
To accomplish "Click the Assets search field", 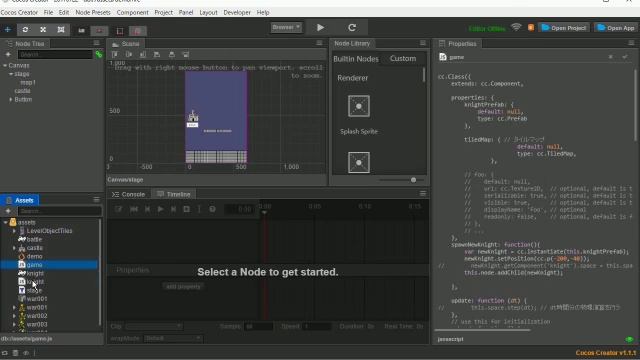I will [x=60, y=211].
